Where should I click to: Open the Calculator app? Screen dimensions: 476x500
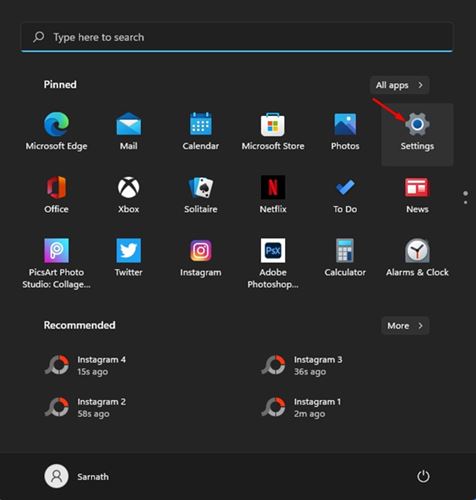coord(345,257)
